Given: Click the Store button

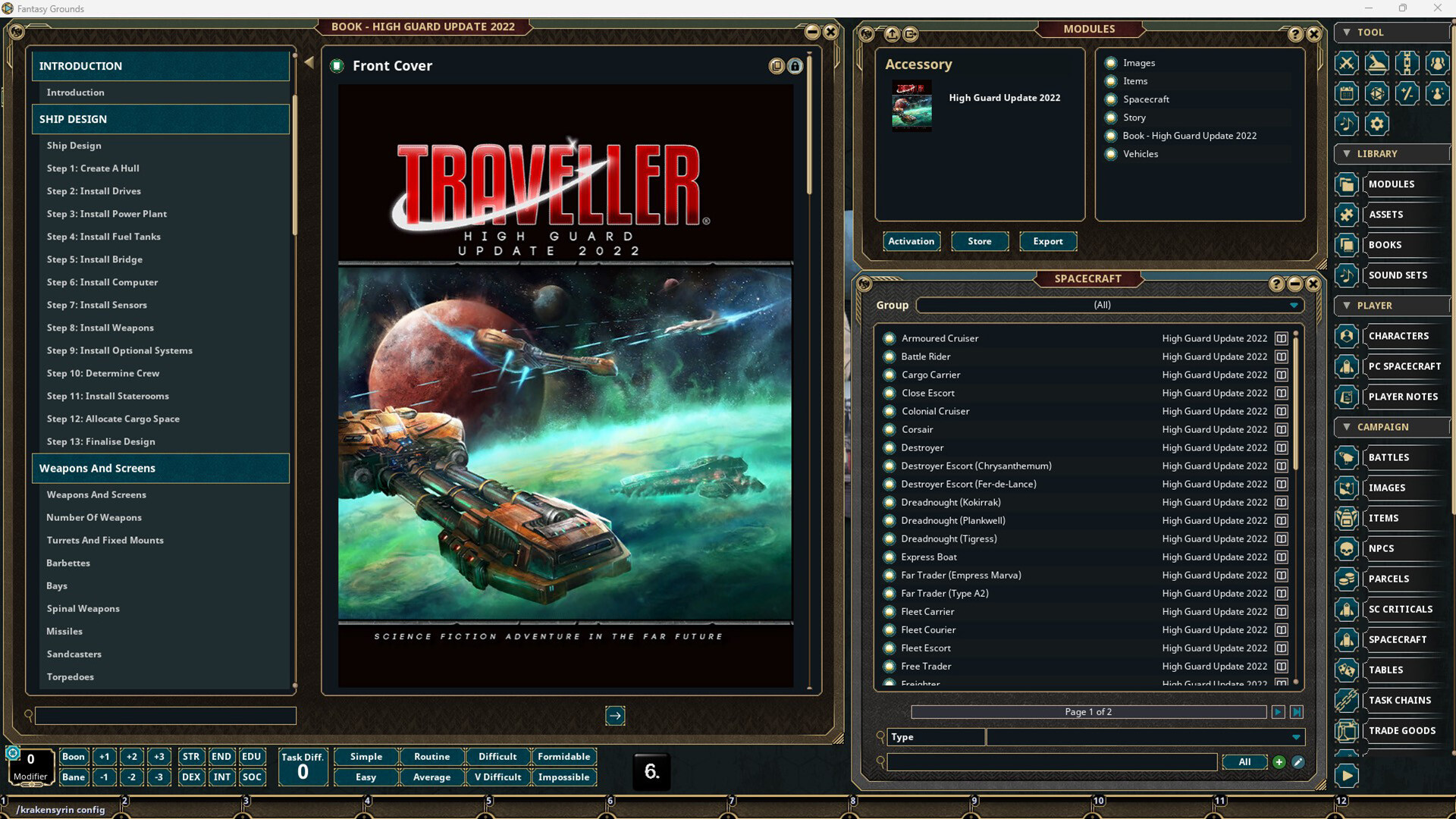Looking at the screenshot, I should [x=980, y=241].
